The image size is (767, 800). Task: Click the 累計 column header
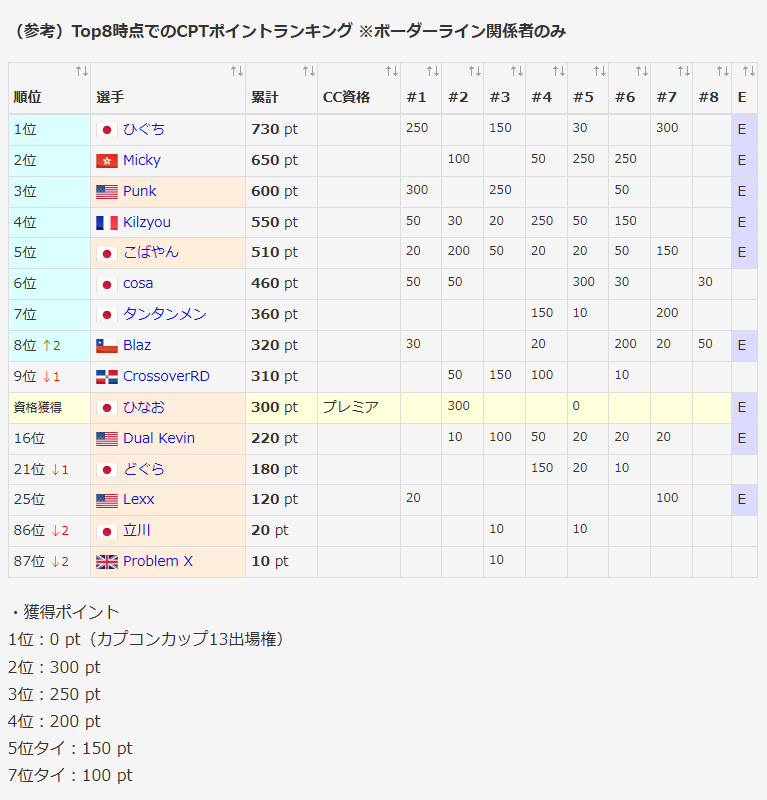(281, 89)
